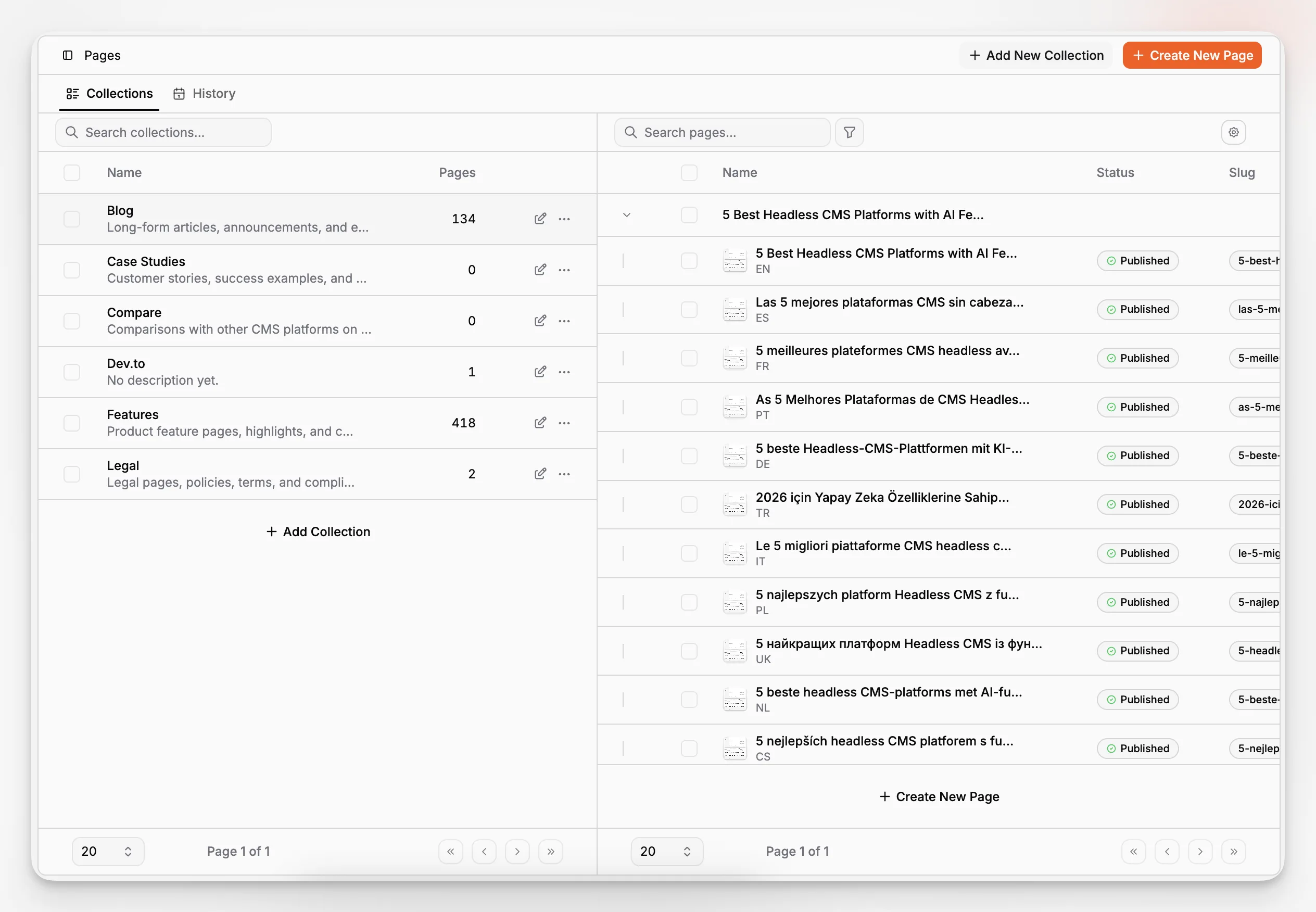
Task: Open pages table settings gear
Action: [1234, 133]
